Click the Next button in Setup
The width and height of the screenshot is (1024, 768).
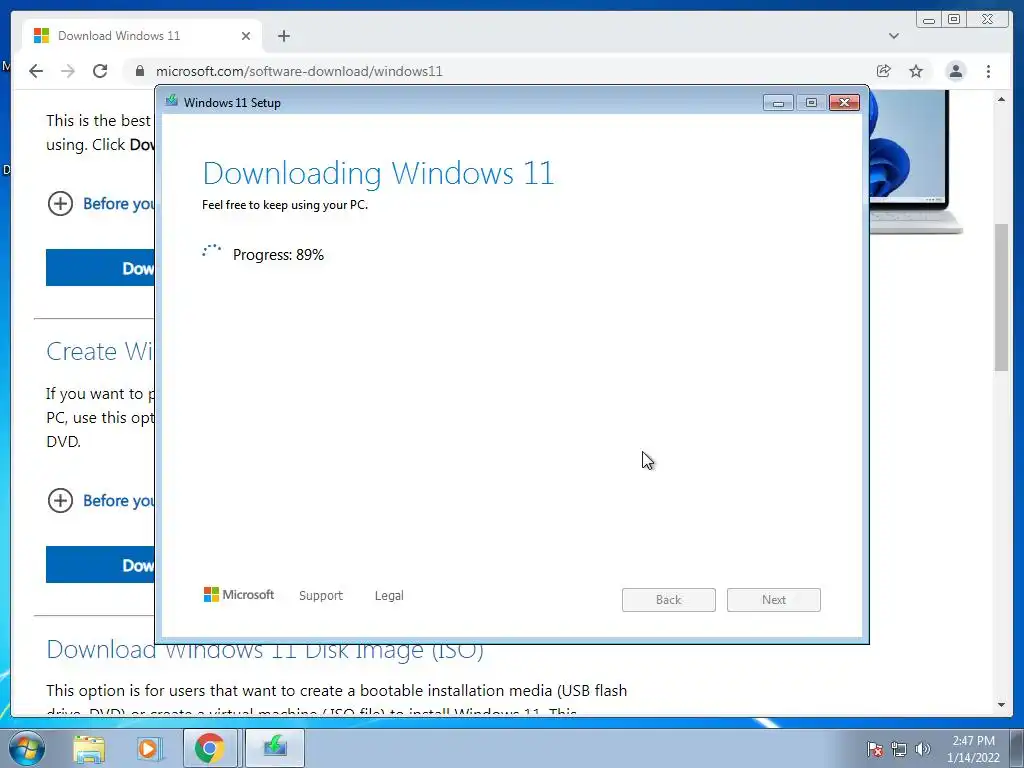click(774, 600)
